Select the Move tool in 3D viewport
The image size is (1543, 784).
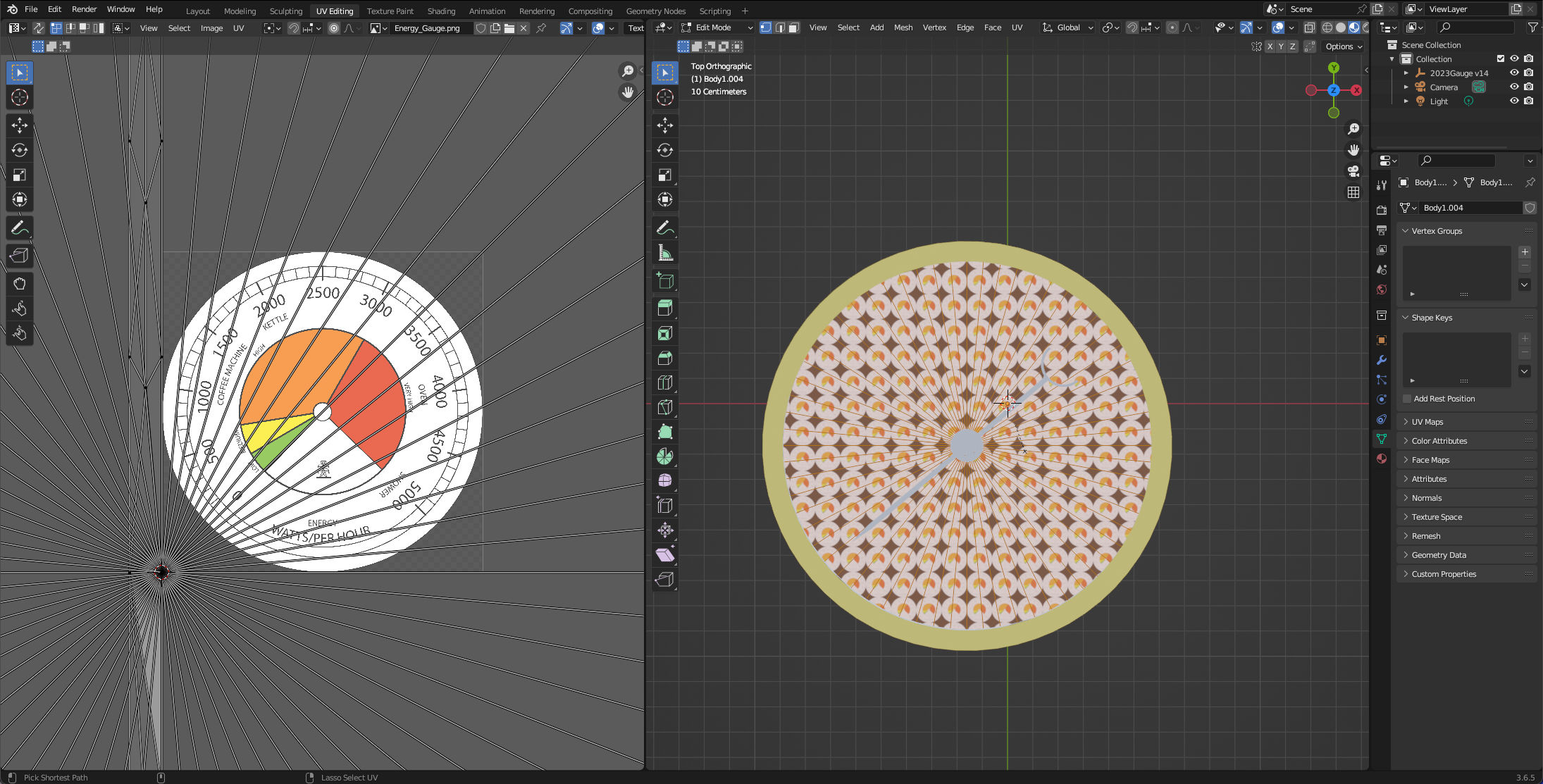point(664,125)
